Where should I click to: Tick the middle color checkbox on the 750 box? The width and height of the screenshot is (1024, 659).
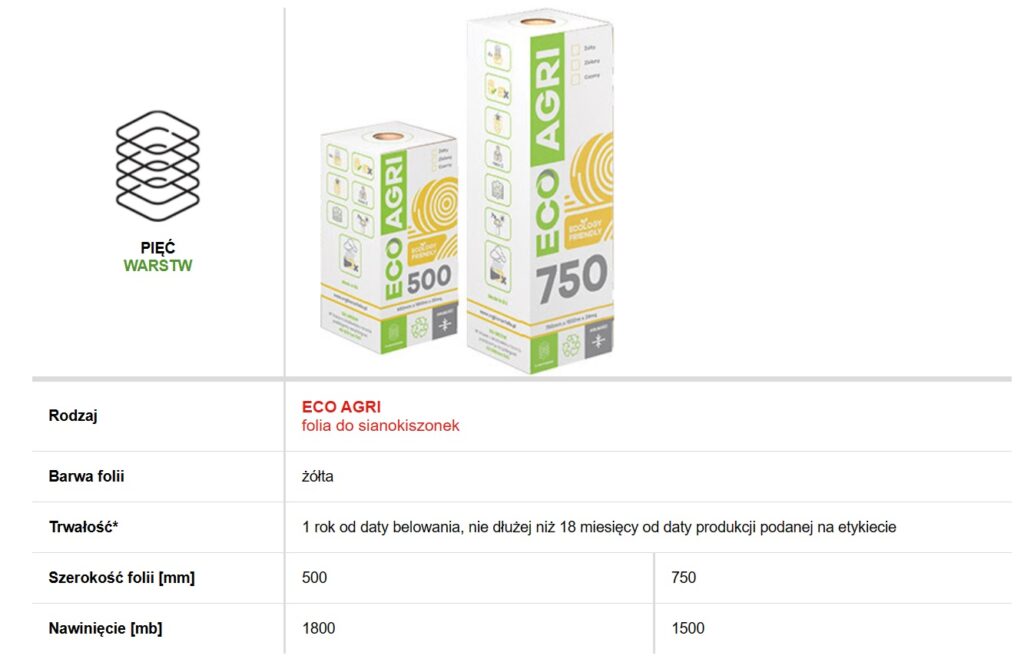point(573,66)
